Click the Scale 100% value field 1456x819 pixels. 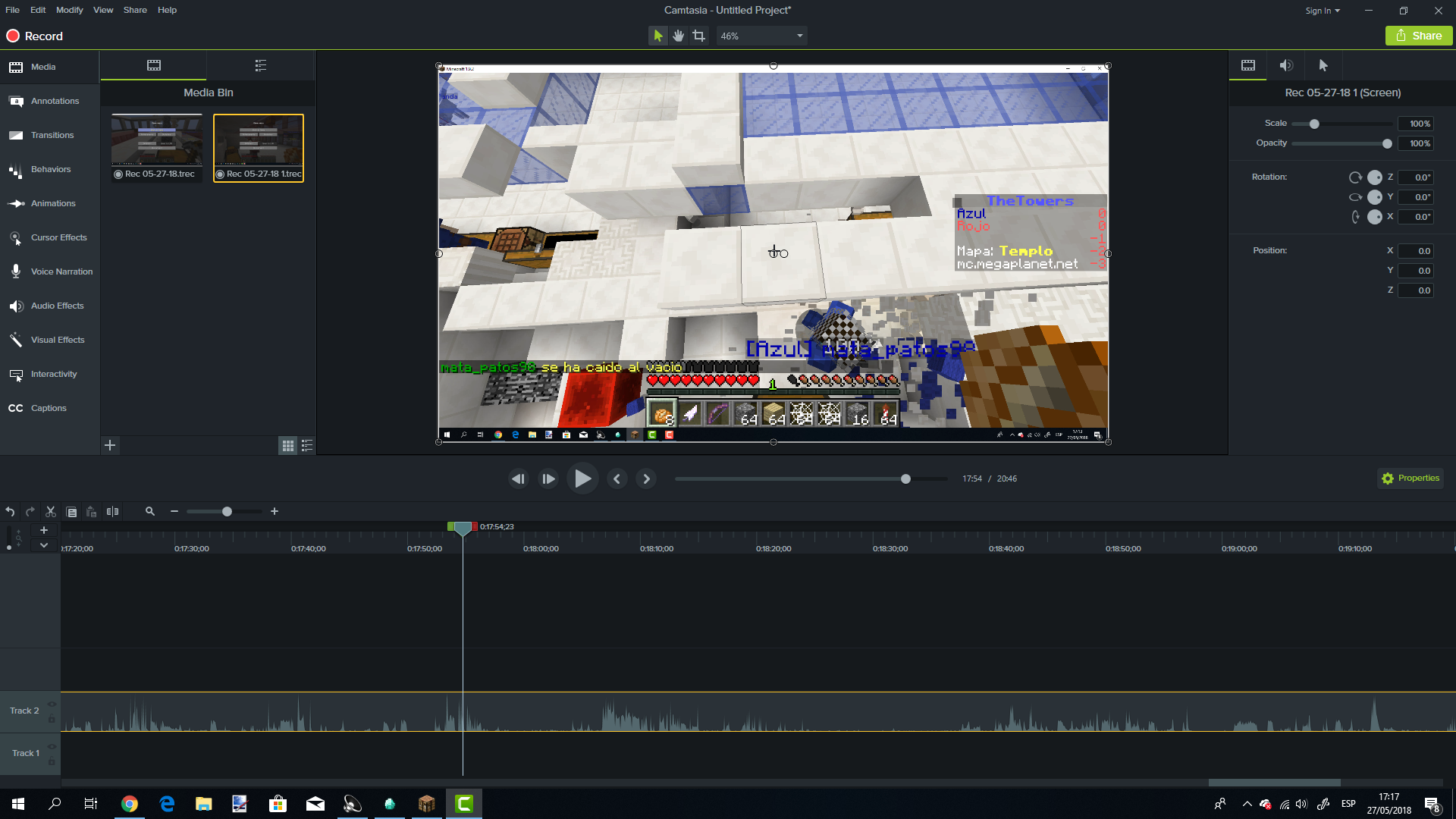click(1416, 124)
